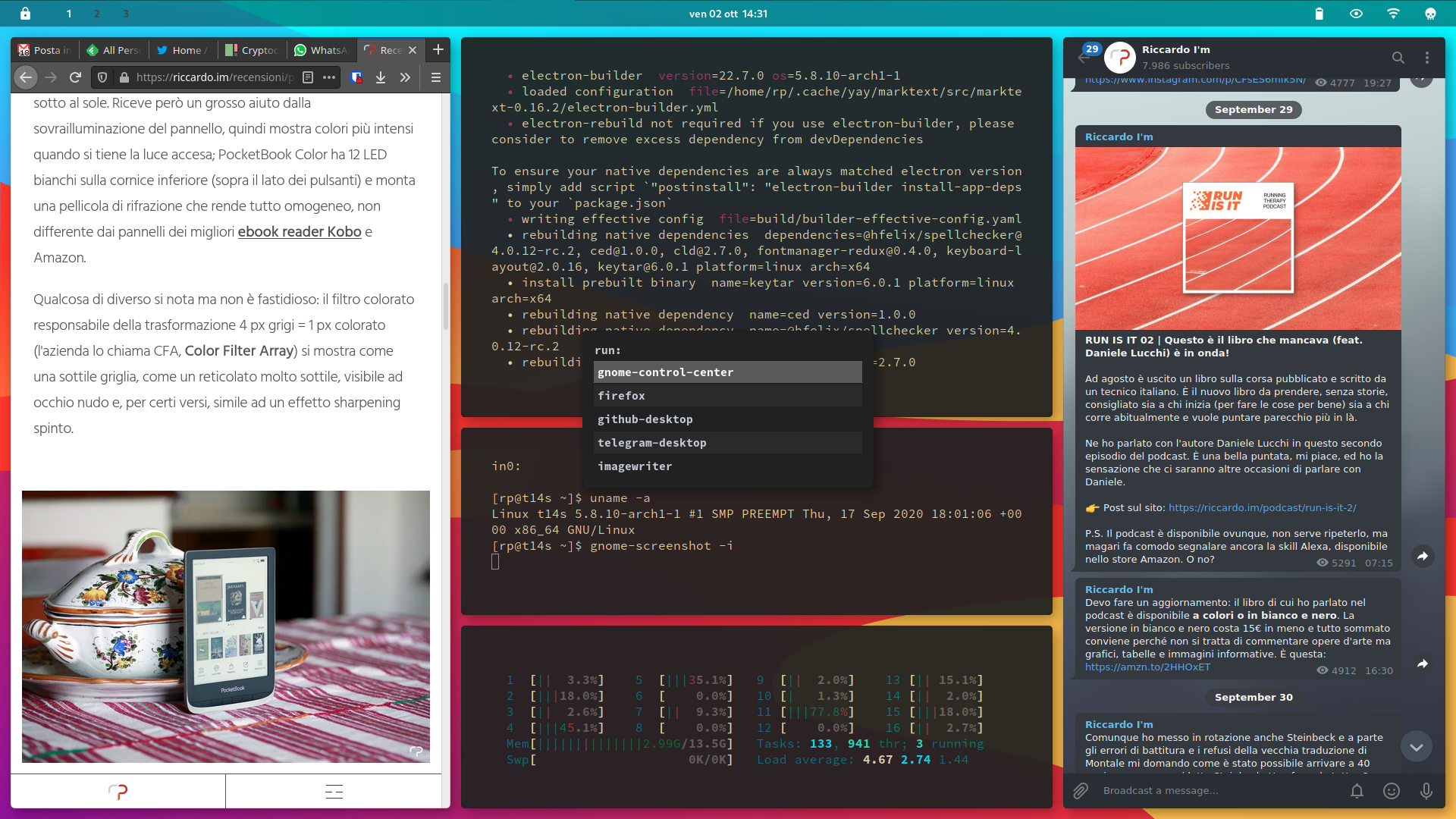Open the amzn.to/2HHOxET link
The image size is (1456, 819).
tap(1147, 667)
